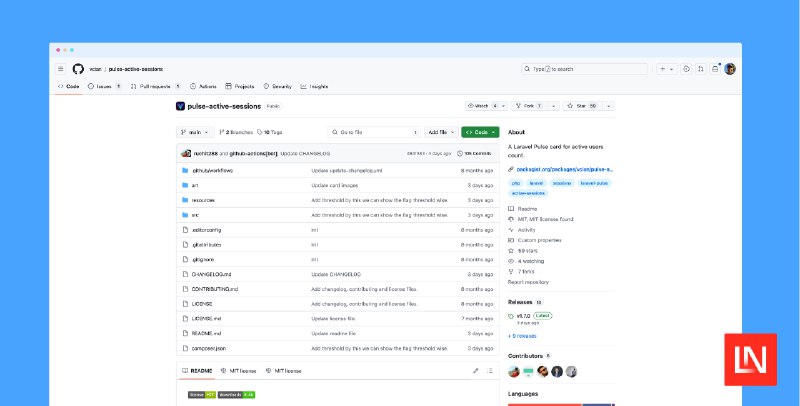
Task: Switch to the Pull requests tab
Action: 156,87
